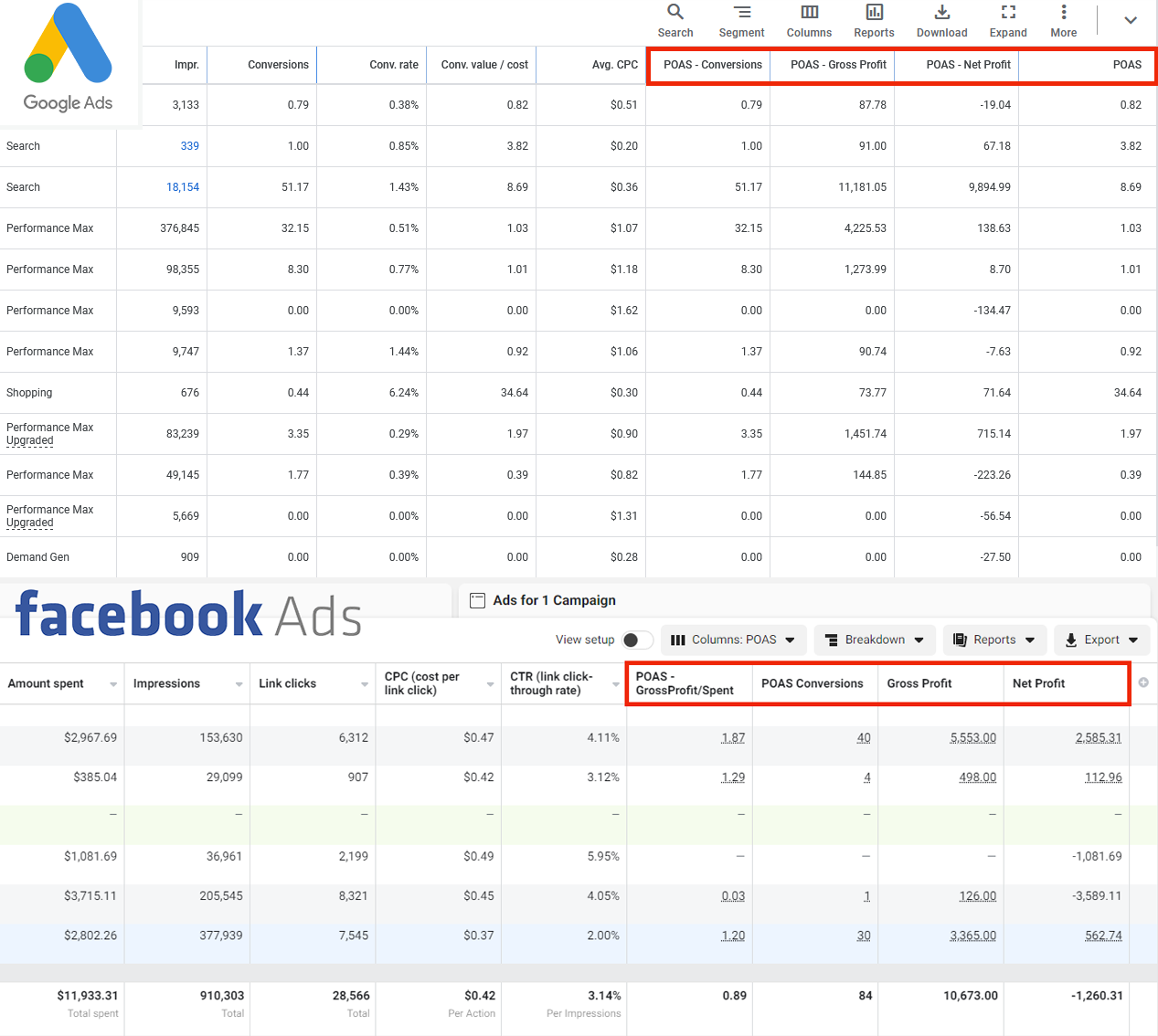The height and width of the screenshot is (1036, 1158).
Task: Sort by Conv. value / cost header
Action: tap(484, 65)
